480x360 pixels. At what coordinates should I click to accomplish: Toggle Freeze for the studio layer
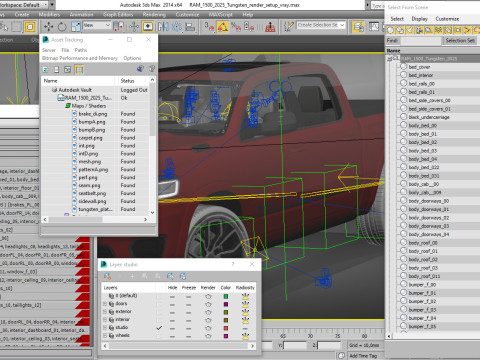[x=189, y=328]
